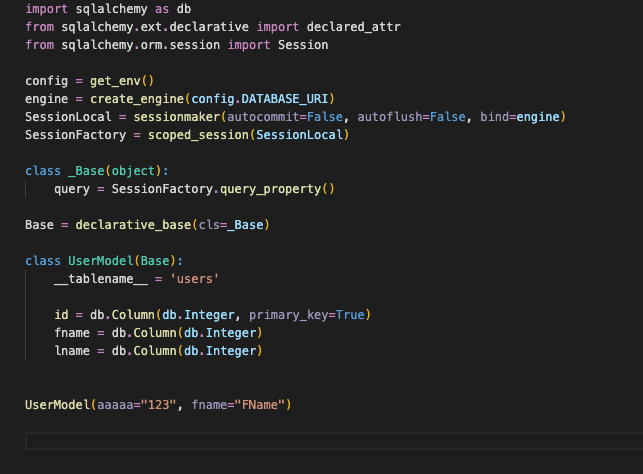643x474 pixels.
Task: Click 'Session' at the end of third import
Action: (303, 45)
